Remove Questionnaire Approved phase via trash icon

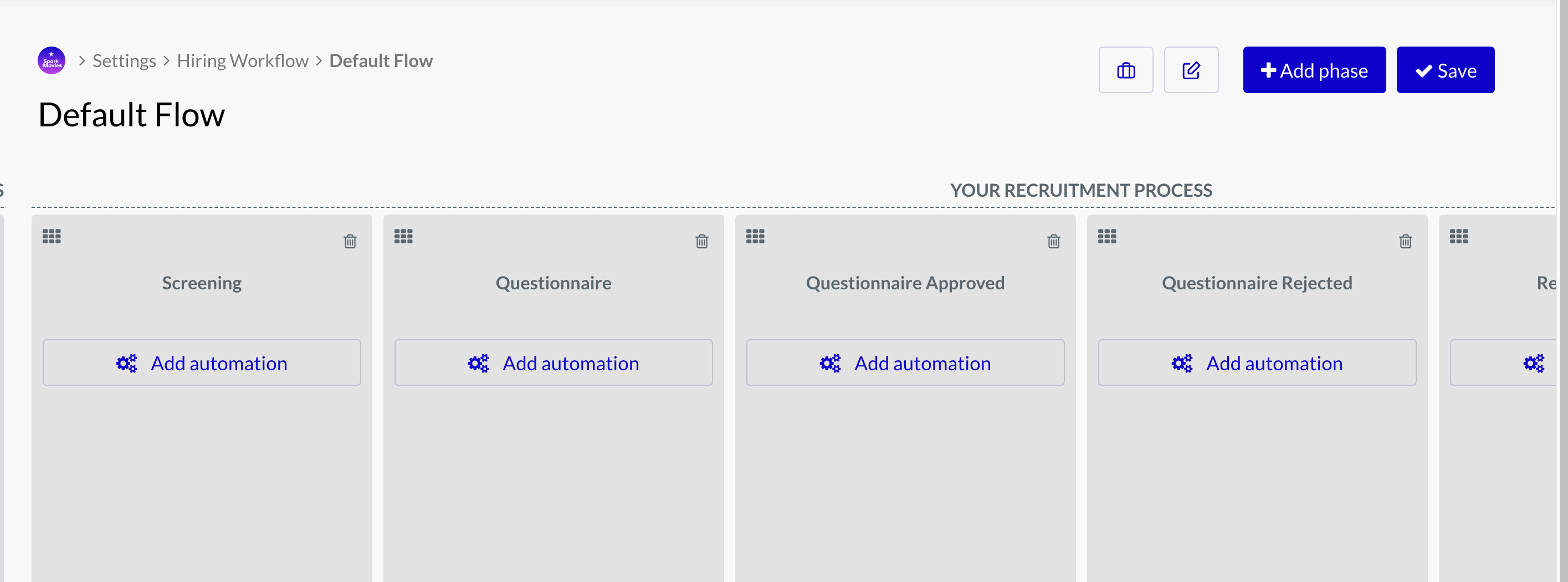pos(1054,241)
